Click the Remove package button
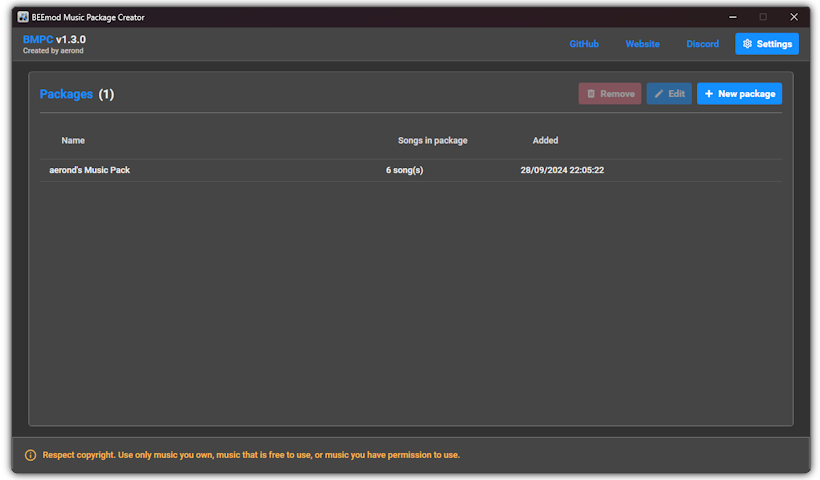 pos(610,94)
